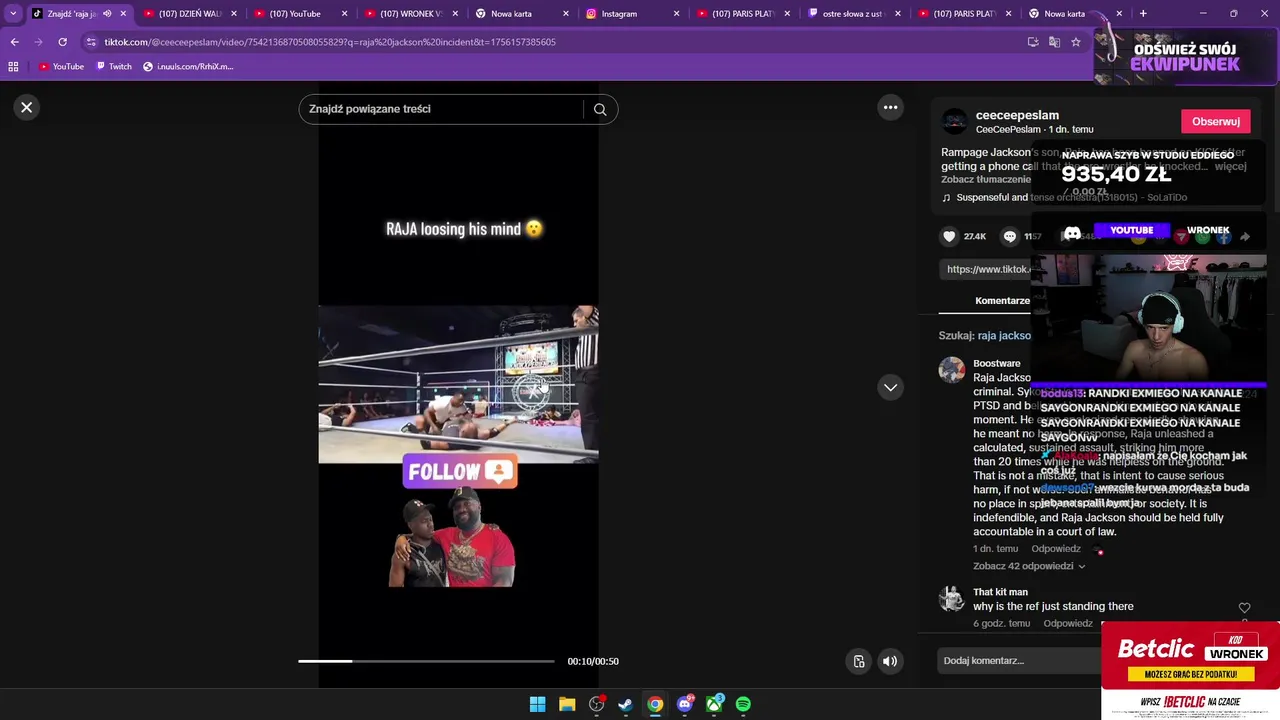The height and width of the screenshot is (720, 1280).
Task: Open Windows Start menu
Action: click(x=537, y=704)
